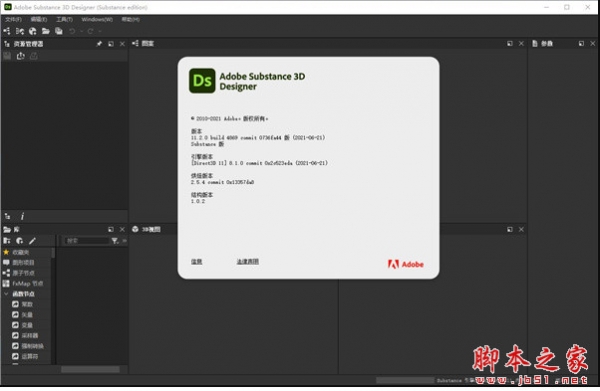Undock the 资源管理器 panel with float icon
Image resolution: width=600 pixels, height=391 pixels.
111,44
